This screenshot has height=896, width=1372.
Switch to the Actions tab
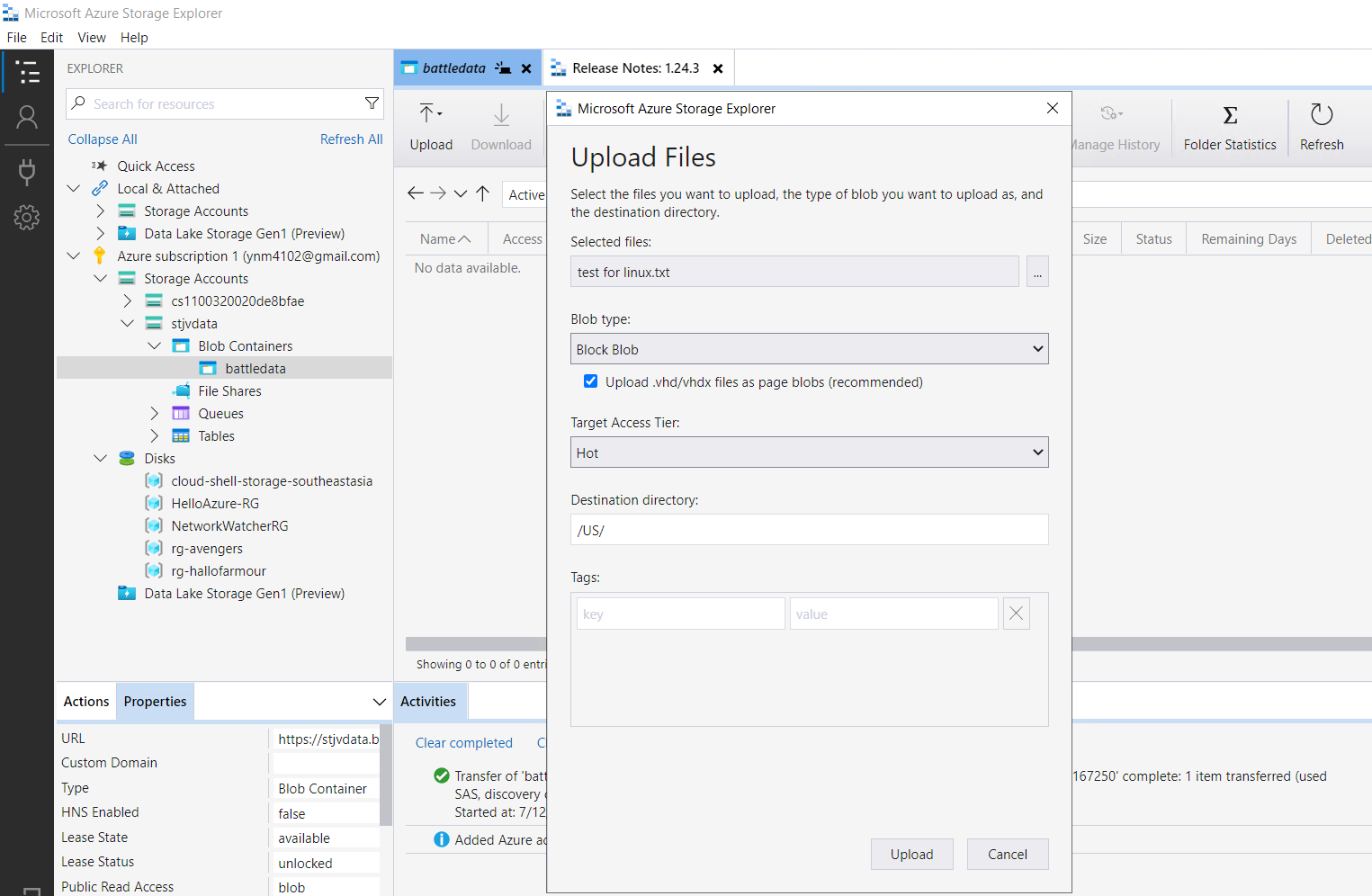pyautogui.click(x=86, y=702)
